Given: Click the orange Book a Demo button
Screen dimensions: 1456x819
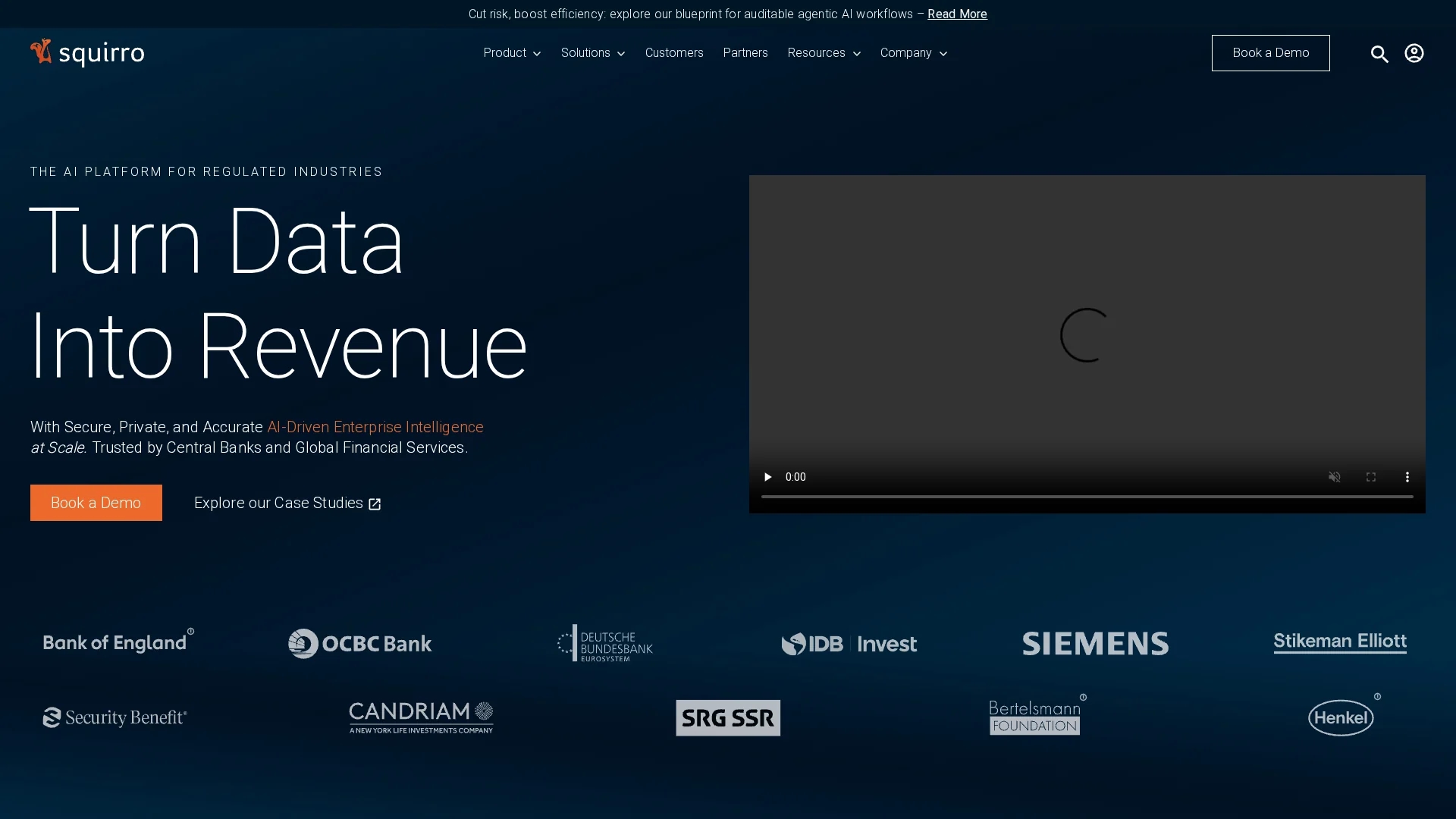Looking at the screenshot, I should (96, 503).
